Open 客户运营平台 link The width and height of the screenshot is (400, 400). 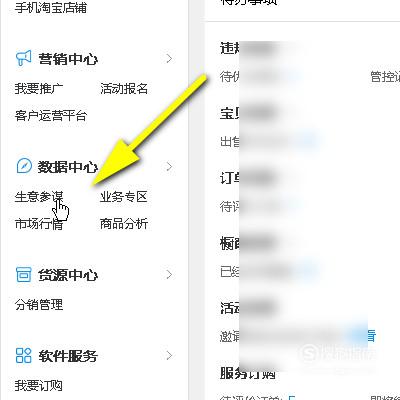[x=51, y=116]
